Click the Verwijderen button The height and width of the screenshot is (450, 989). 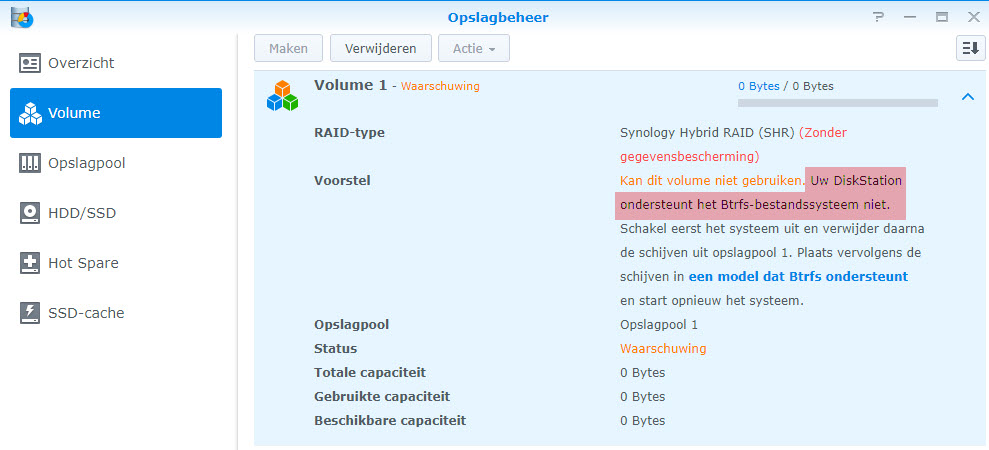380,48
